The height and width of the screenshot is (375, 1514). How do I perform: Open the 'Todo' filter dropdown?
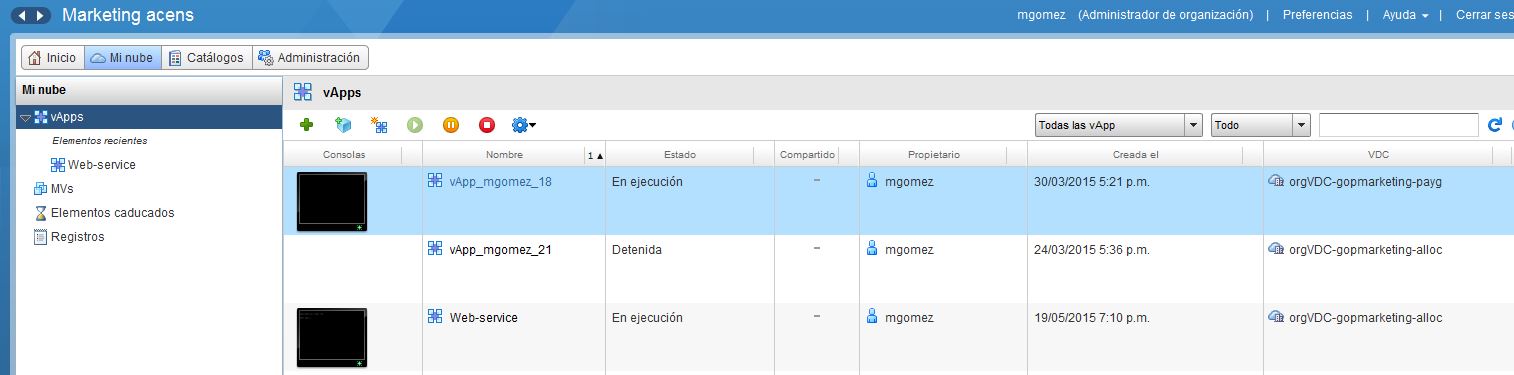point(1260,125)
